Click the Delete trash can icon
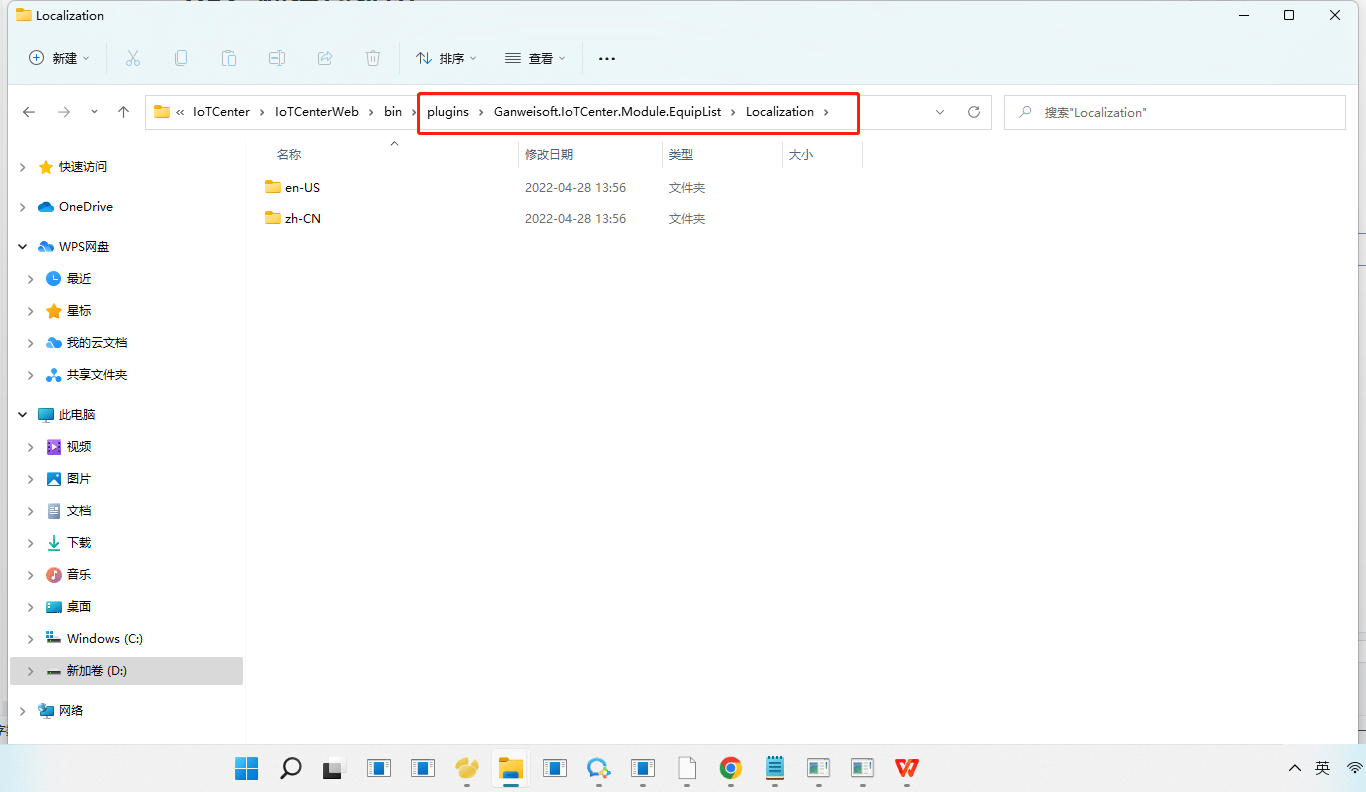The width and height of the screenshot is (1366, 792). tap(373, 58)
